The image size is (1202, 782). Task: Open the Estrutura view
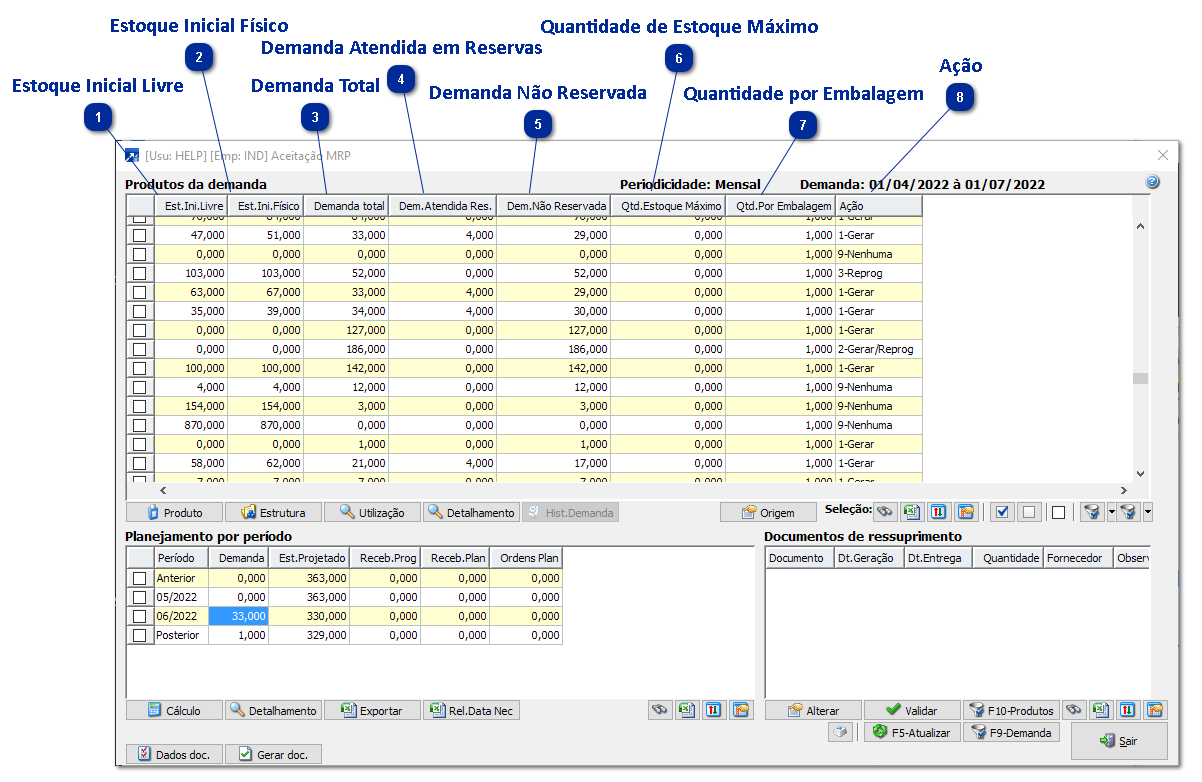pyautogui.click(x=272, y=512)
